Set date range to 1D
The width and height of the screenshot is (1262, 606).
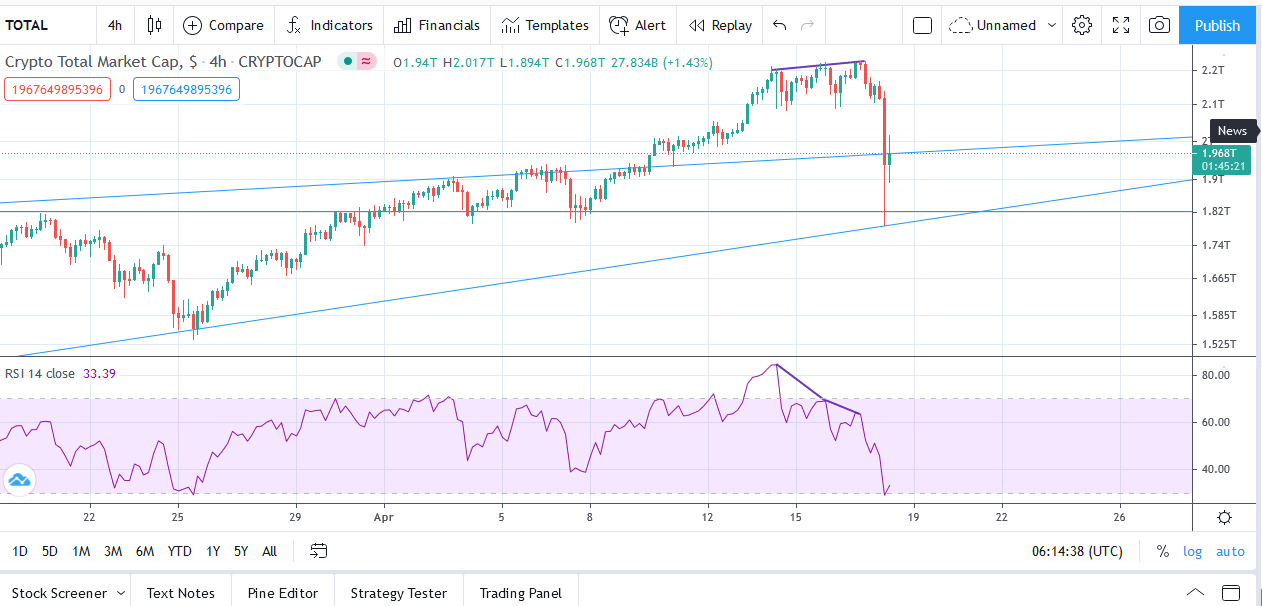click(20, 551)
